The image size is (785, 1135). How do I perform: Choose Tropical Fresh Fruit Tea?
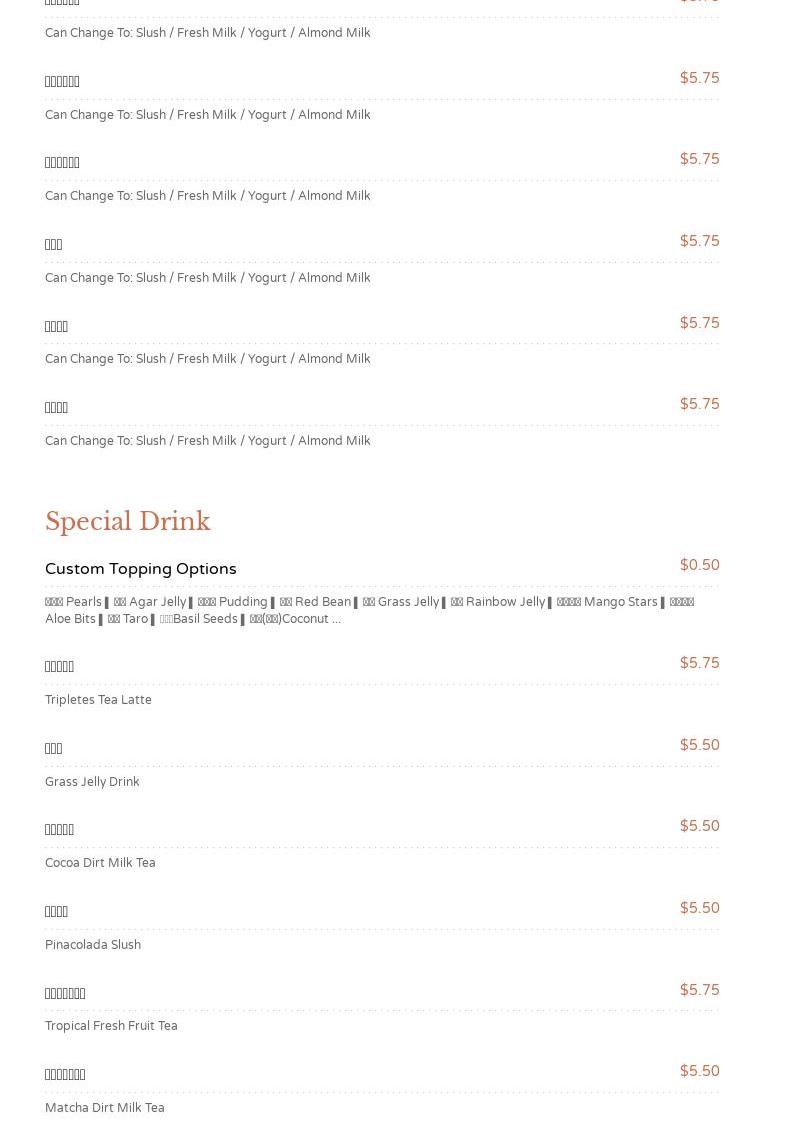[111, 1026]
